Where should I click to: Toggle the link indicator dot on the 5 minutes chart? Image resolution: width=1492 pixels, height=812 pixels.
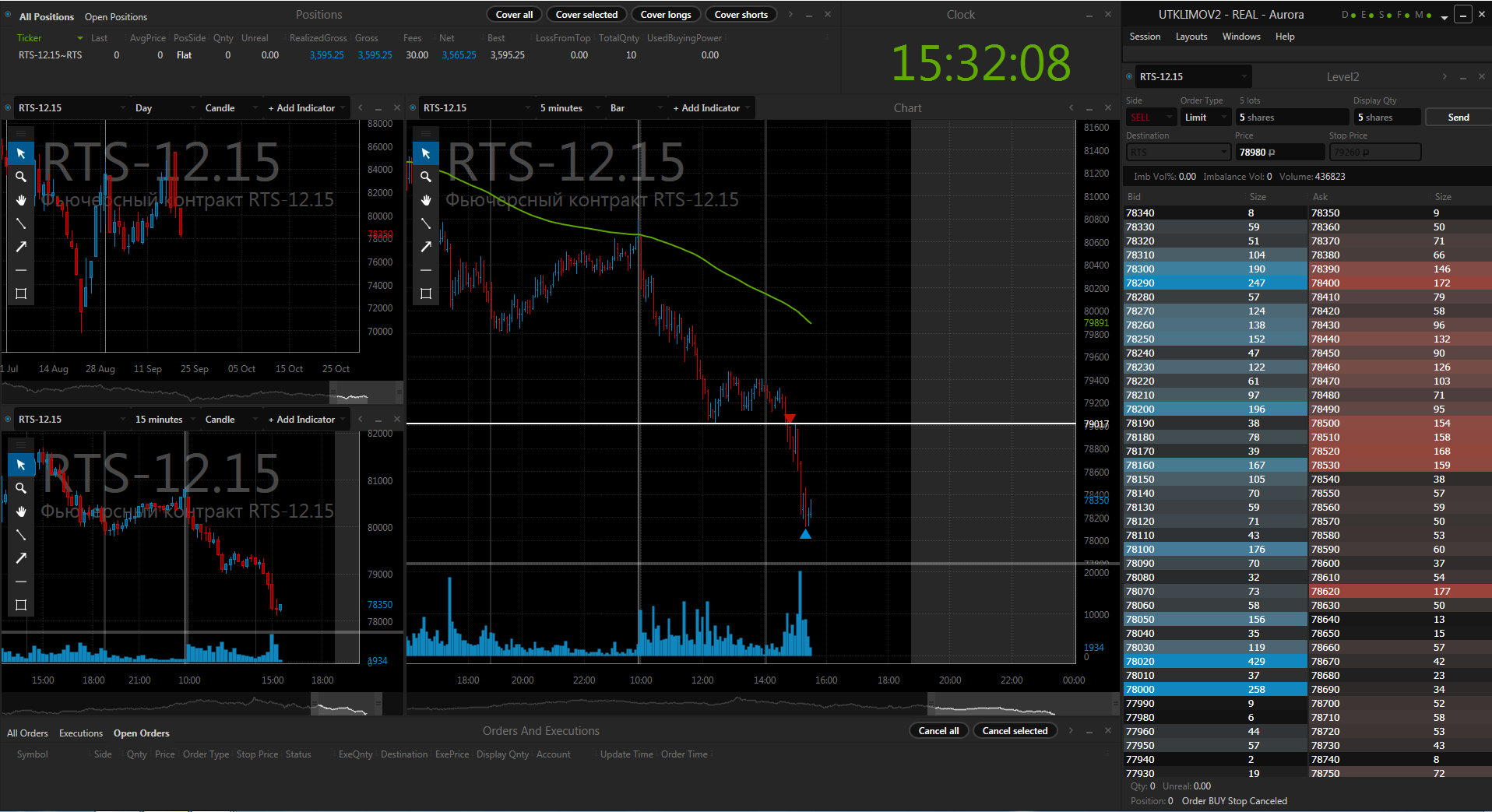[413, 107]
